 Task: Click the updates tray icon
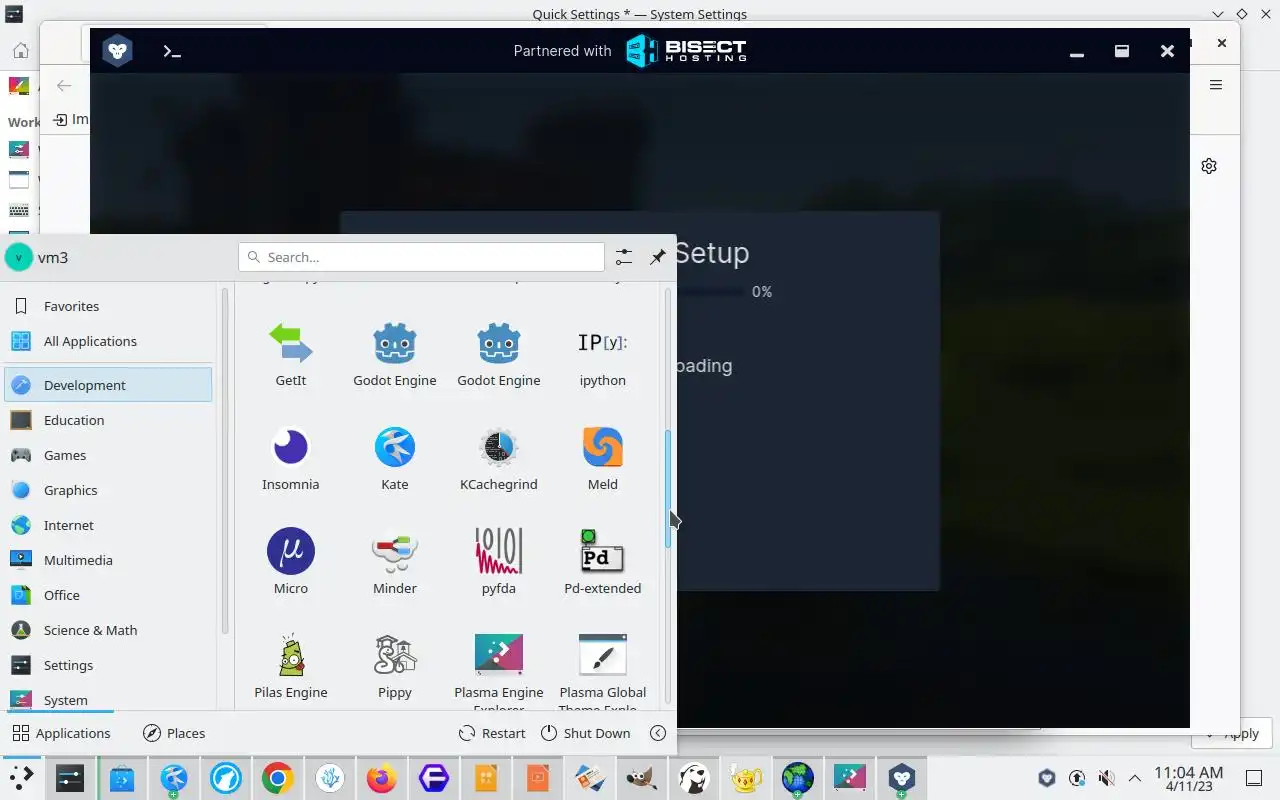[x=1077, y=778]
